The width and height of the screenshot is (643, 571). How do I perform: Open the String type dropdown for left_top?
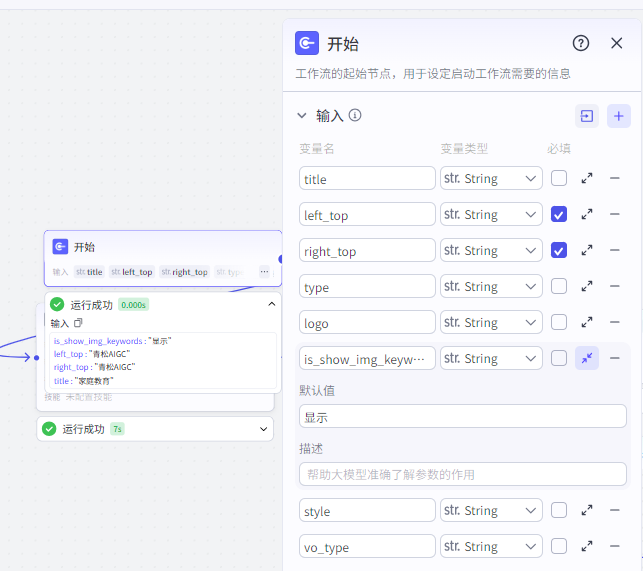[491, 214]
